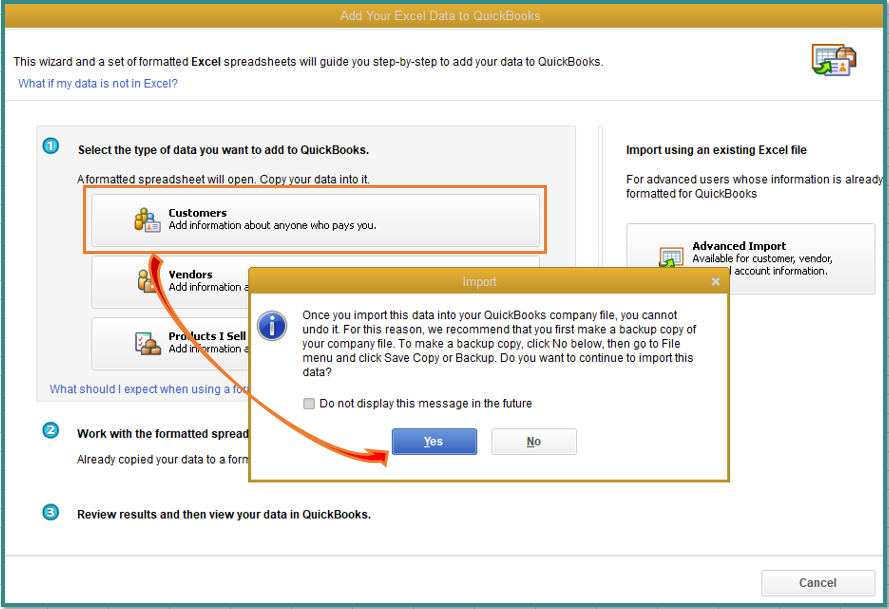
Task: Click the Excel wizard icon at top right
Action: tap(833, 60)
